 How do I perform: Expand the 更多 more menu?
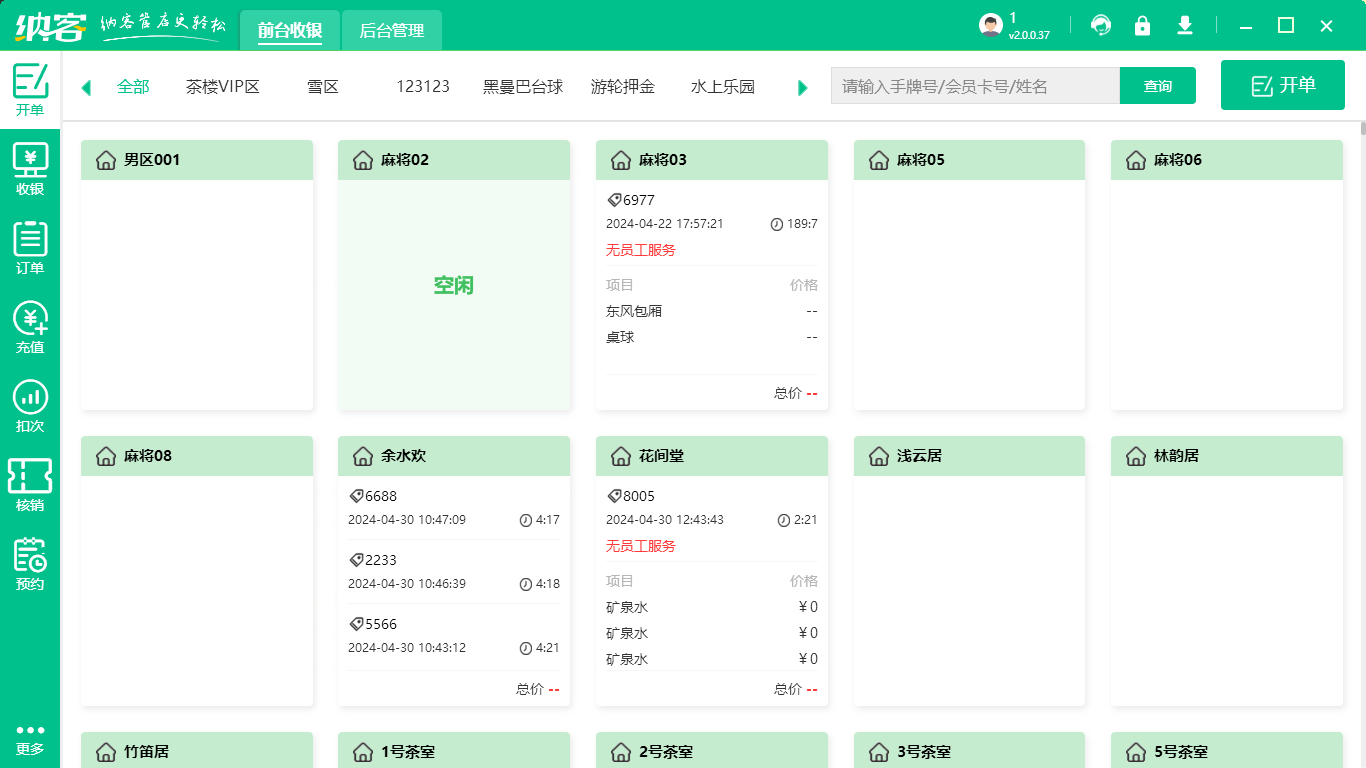coord(30,739)
